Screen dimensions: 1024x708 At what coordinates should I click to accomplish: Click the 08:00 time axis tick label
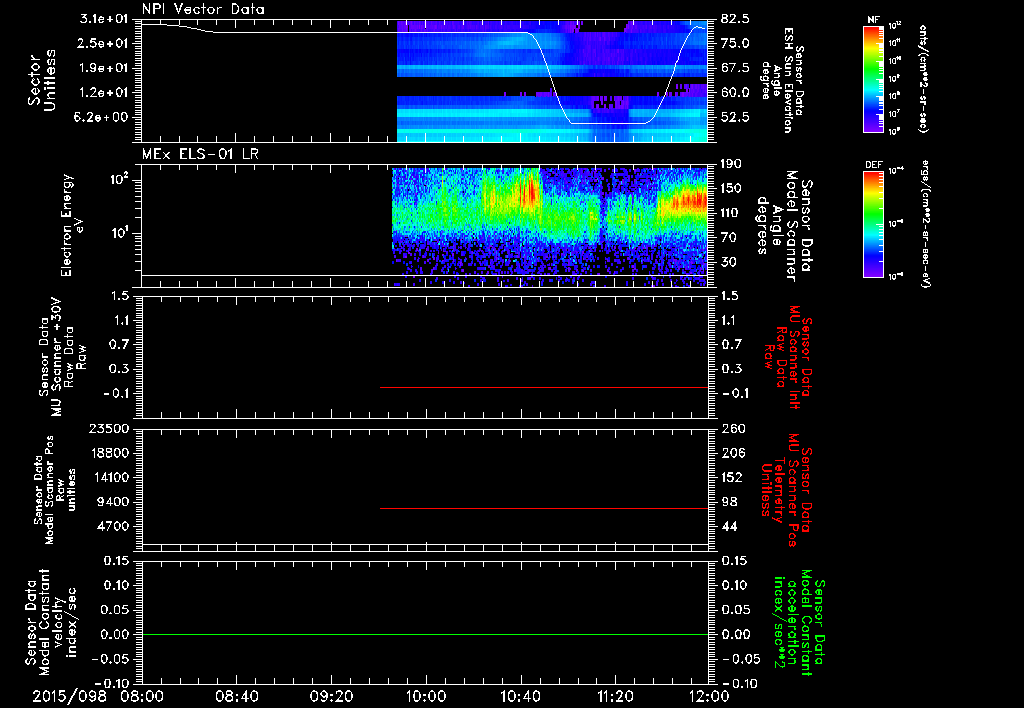click(142, 696)
